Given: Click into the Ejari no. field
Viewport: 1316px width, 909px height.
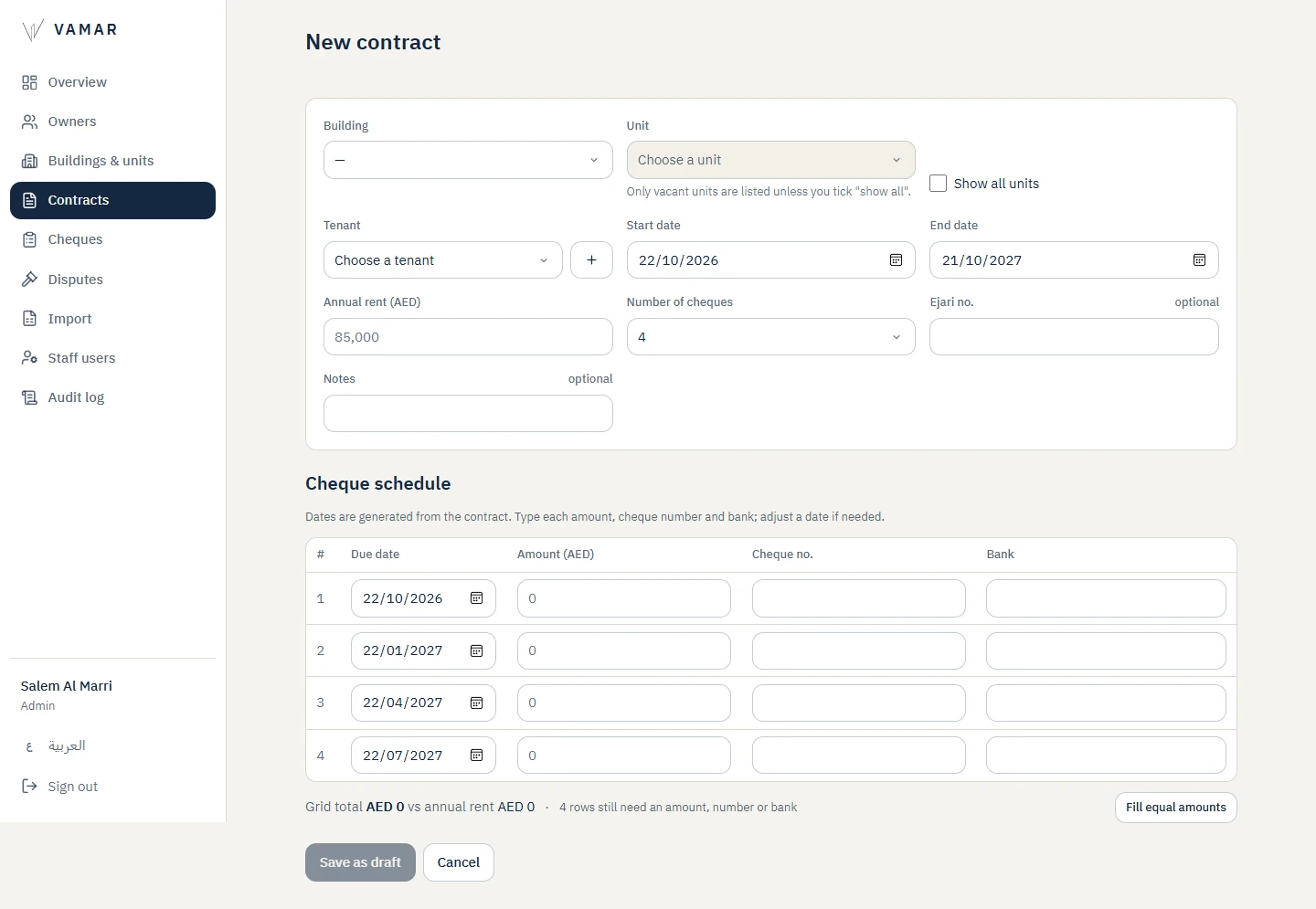Looking at the screenshot, I should [1074, 337].
